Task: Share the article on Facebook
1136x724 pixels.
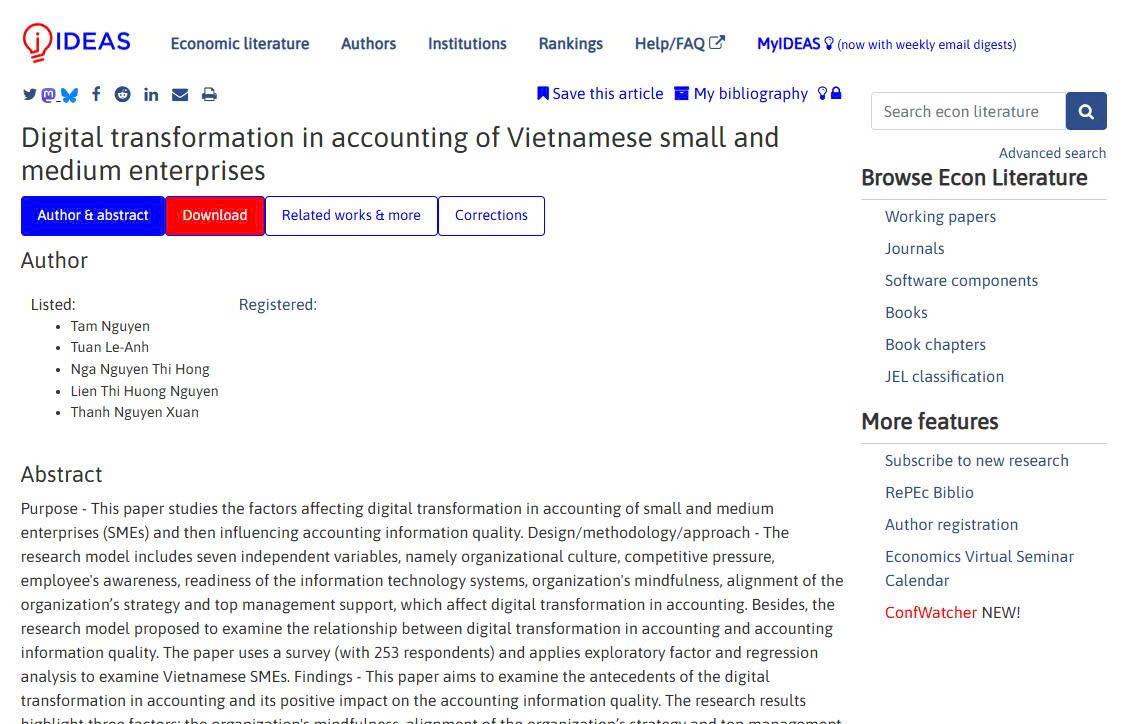Action: [x=96, y=93]
